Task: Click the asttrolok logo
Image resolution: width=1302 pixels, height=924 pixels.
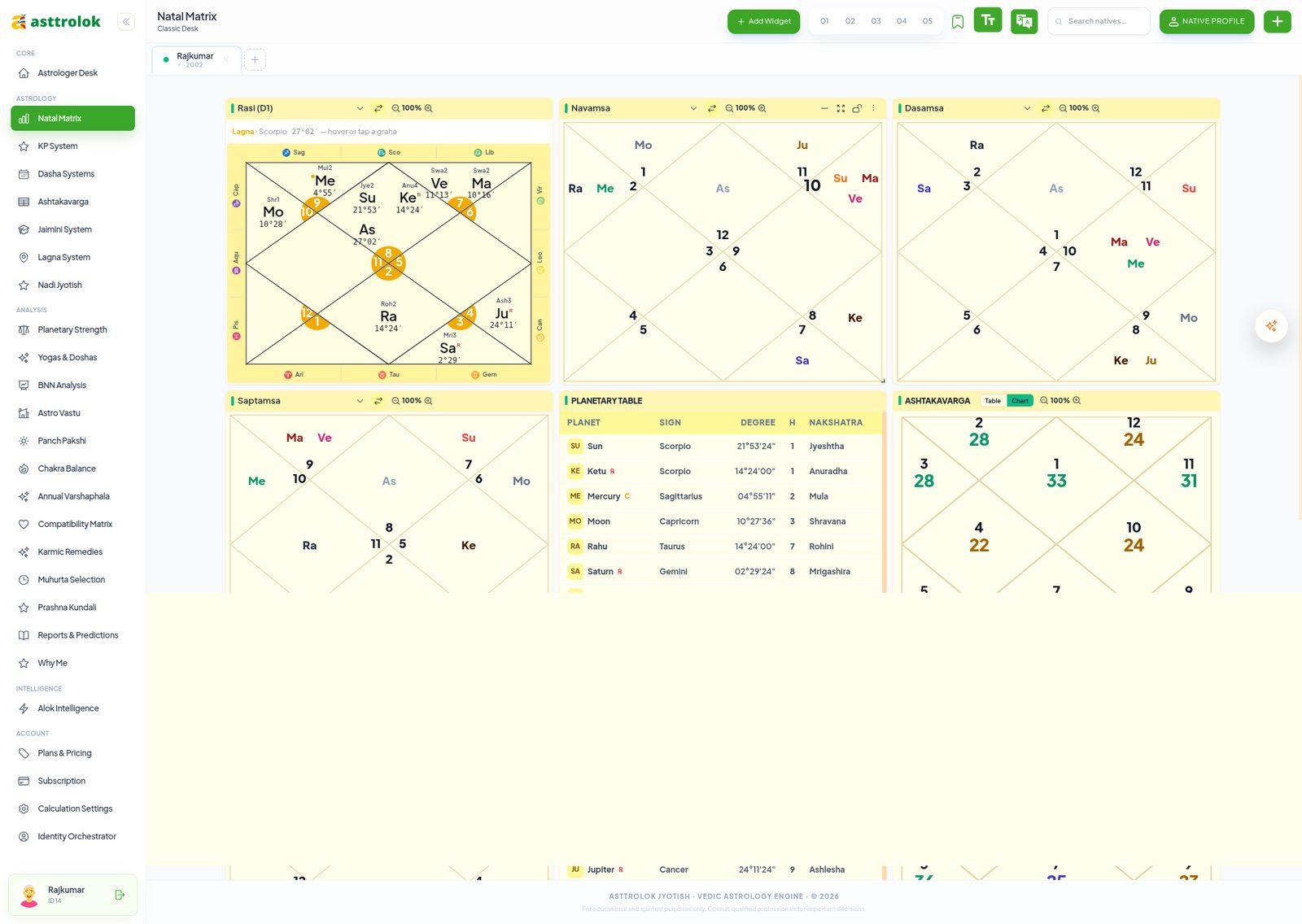Action: (56, 22)
